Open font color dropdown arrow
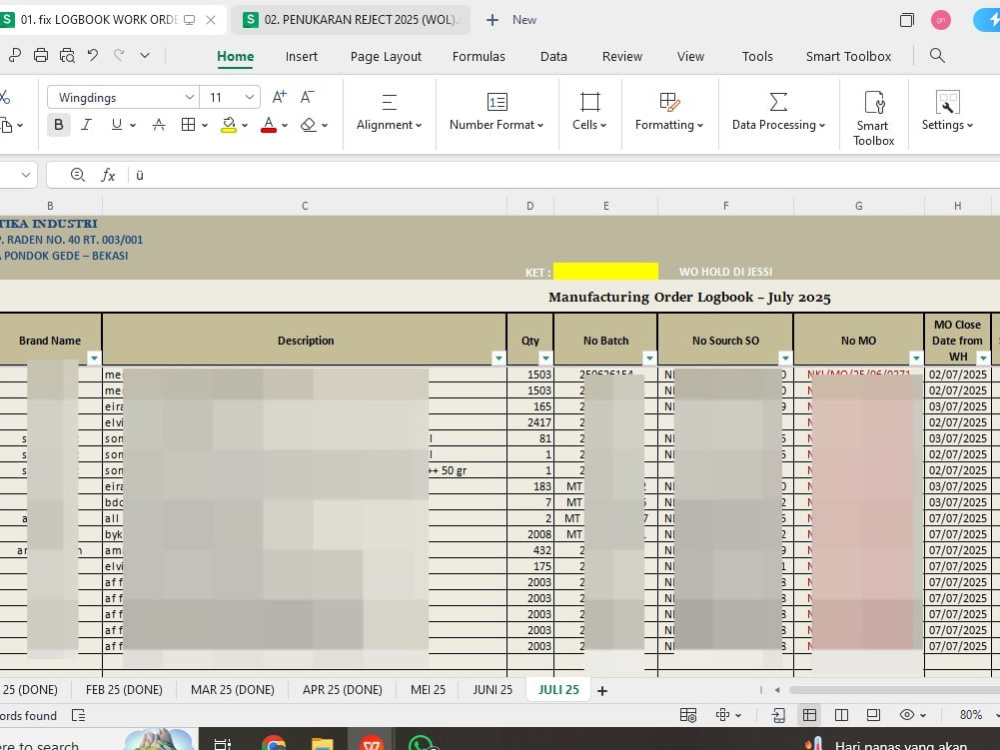Image resolution: width=1000 pixels, height=750 pixels. pos(285,125)
